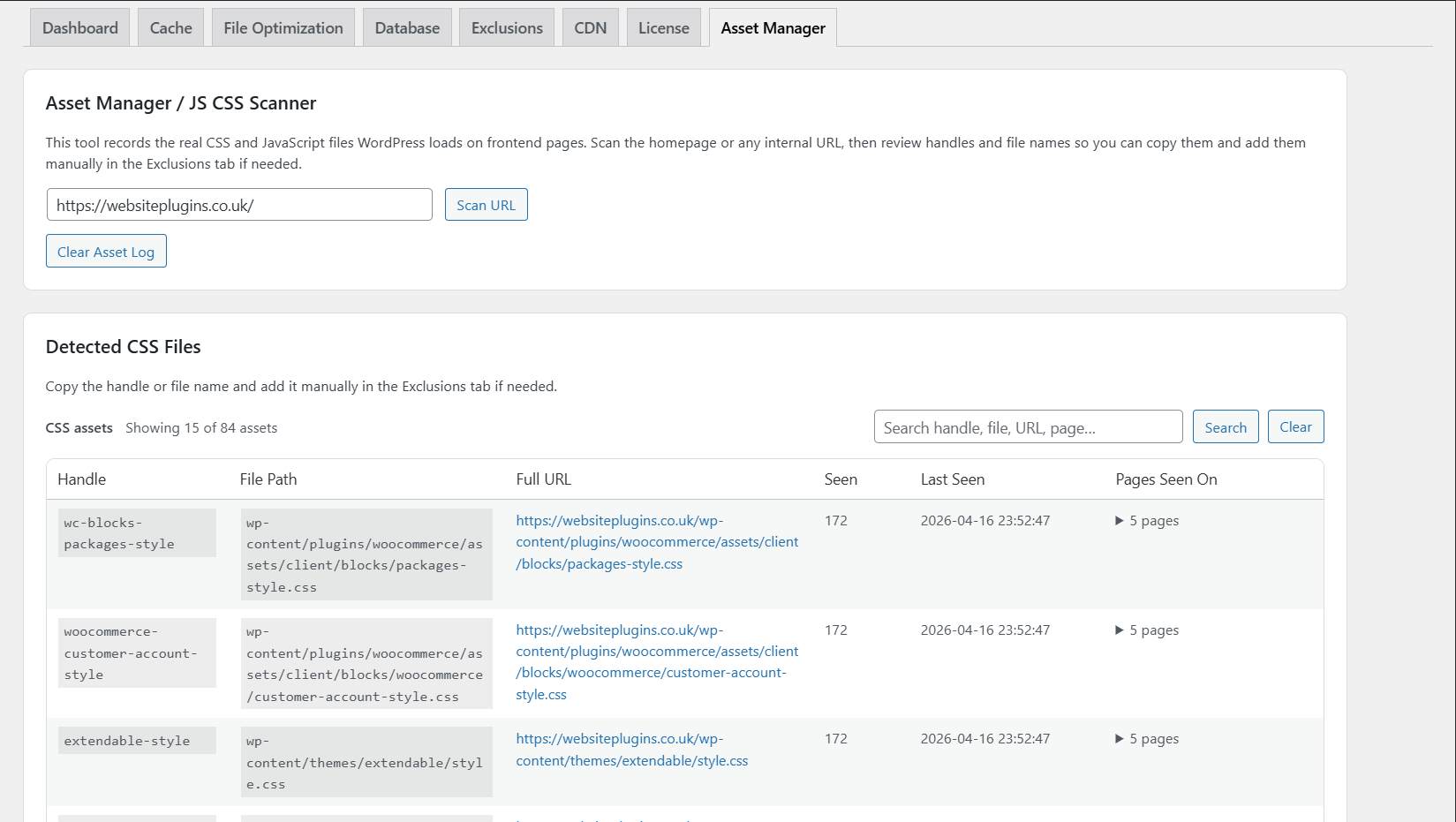
Task: Switch to the Dashboard tab
Action: [x=79, y=27]
